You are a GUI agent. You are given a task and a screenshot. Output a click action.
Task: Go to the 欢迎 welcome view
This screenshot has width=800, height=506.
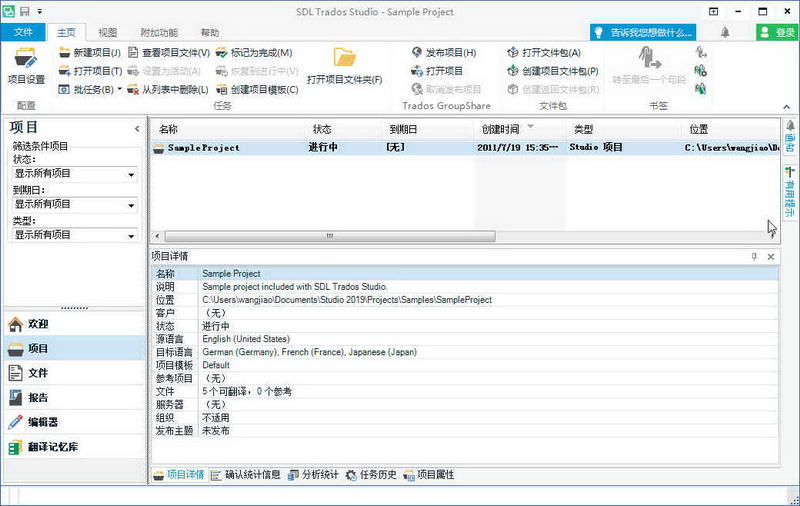point(74,324)
